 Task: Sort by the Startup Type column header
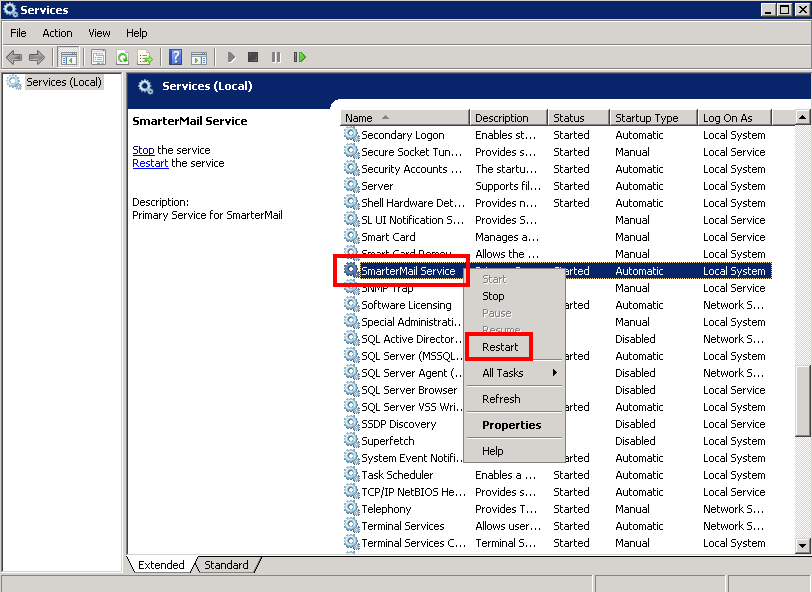(x=654, y=118)
